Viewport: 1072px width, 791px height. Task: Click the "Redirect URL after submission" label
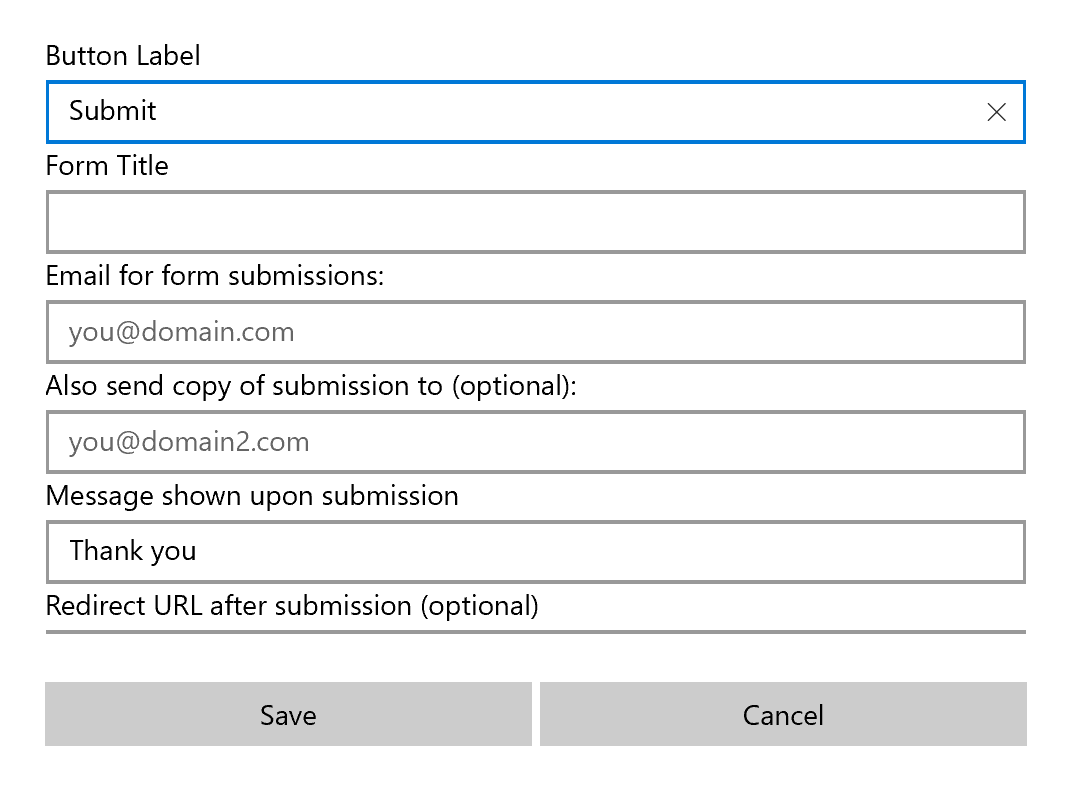click(x=229, y=606)
